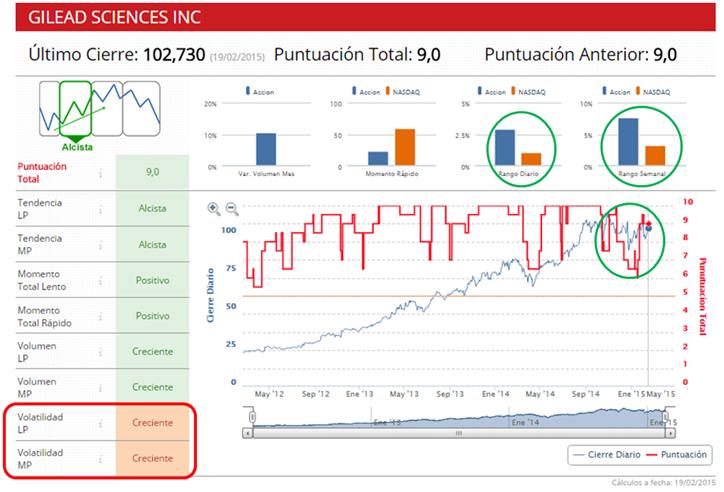Click the orange NASDAQ bar in Momento Rápido
The height and width of the screenshot is (492, 724).
[405, 147]
